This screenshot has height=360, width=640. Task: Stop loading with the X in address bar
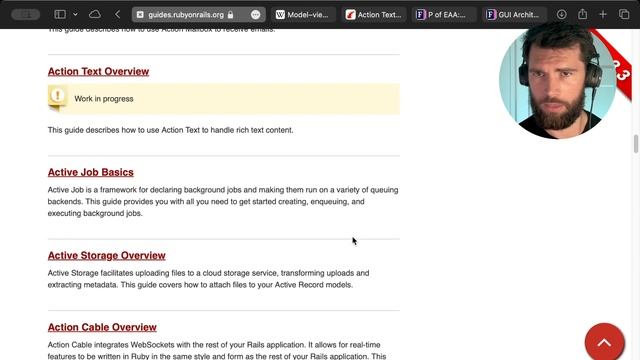click(140, 15)
